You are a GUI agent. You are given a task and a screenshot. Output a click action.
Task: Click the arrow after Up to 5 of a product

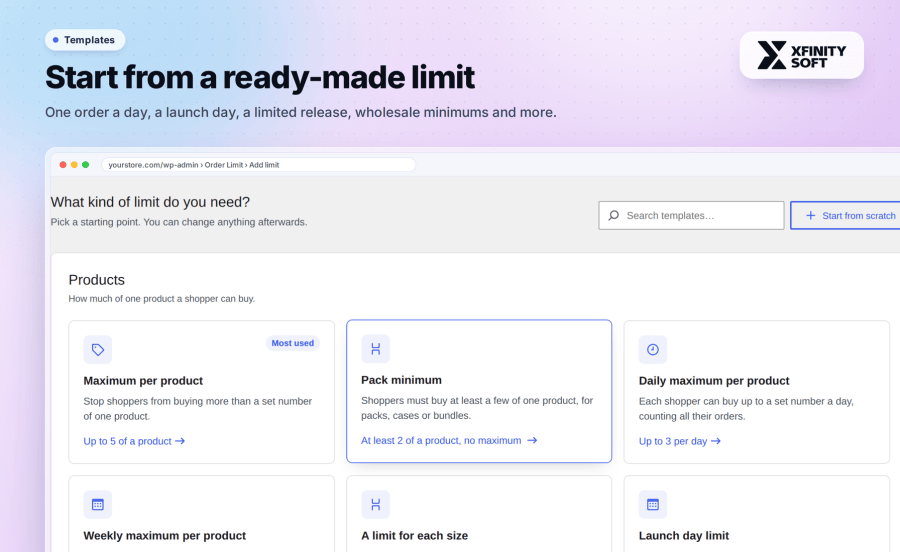(x=180, y=441)
